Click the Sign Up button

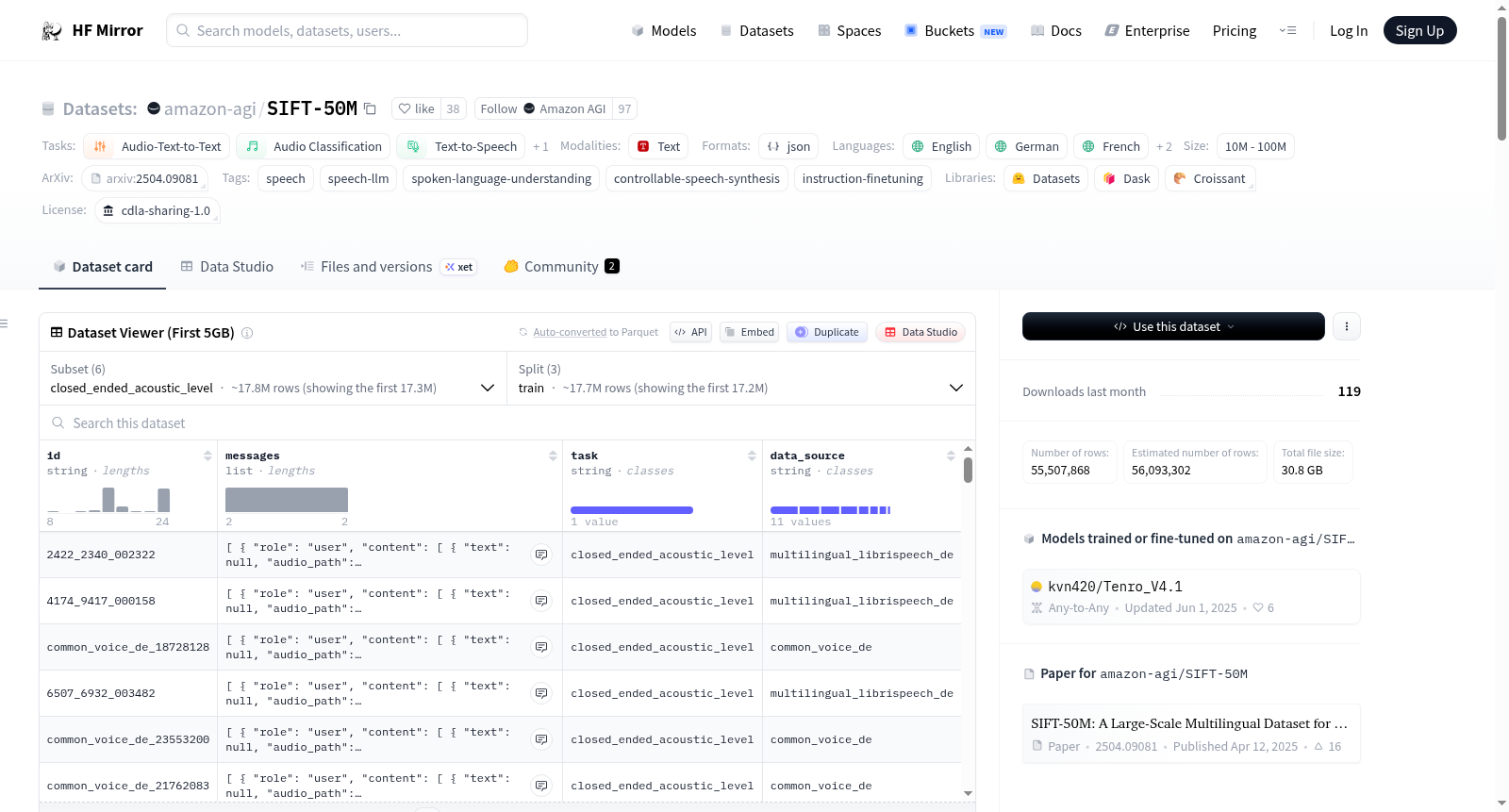tap(1419, 30)
